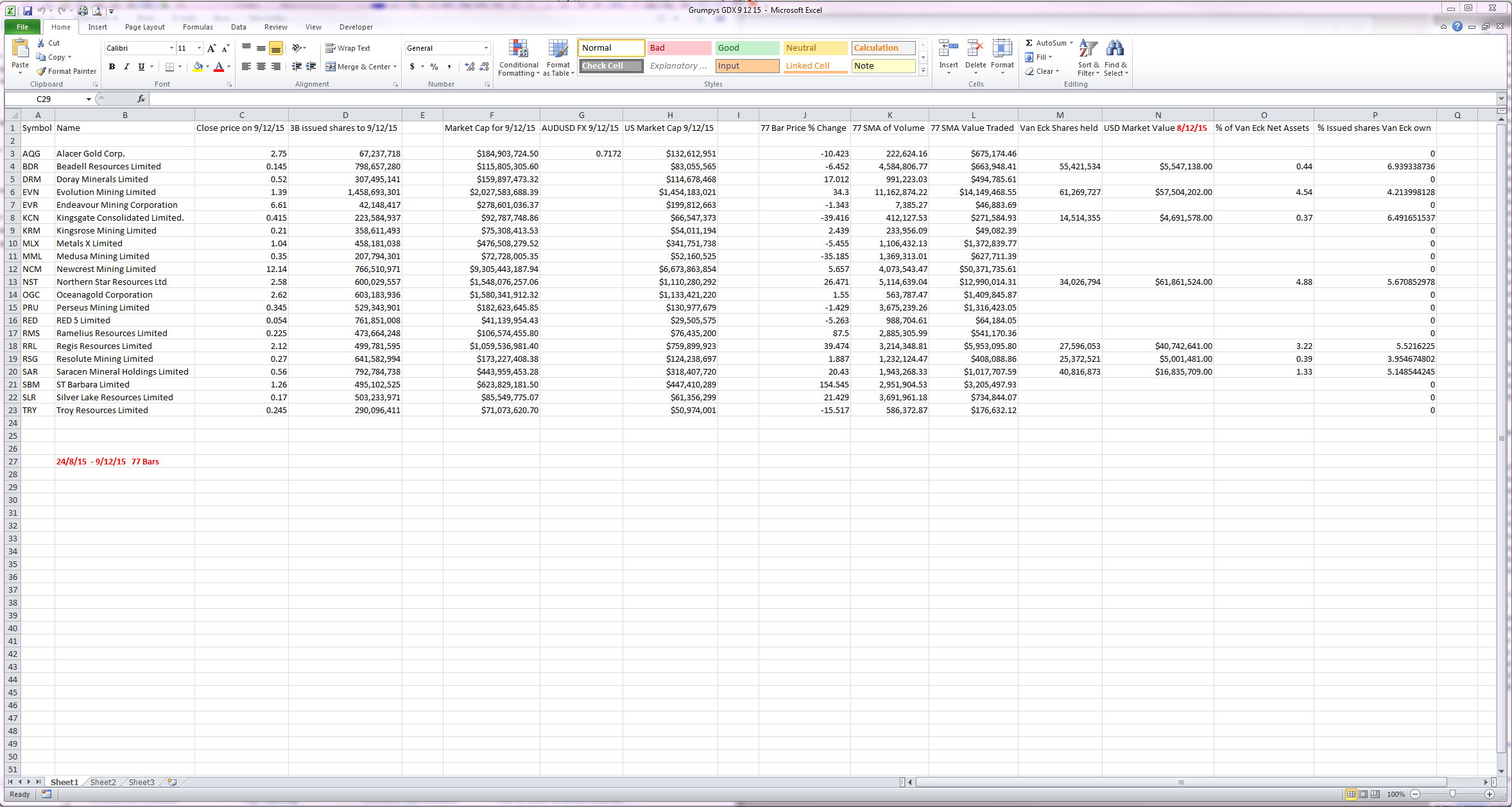Click the Format Painter brush

coord(41,71)
